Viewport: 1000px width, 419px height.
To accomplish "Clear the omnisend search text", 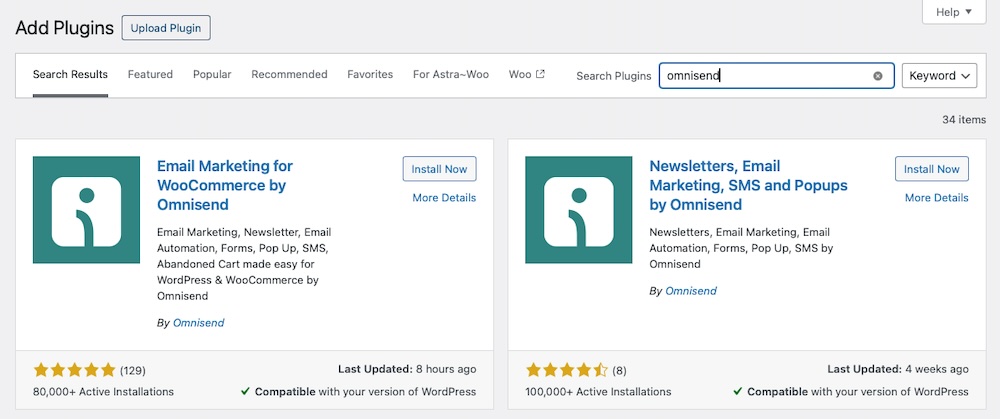I will [878, 76].
